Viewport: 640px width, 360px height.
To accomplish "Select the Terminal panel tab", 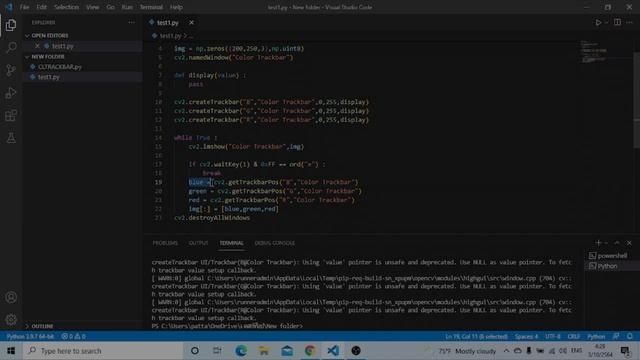I will pos(231,243).
